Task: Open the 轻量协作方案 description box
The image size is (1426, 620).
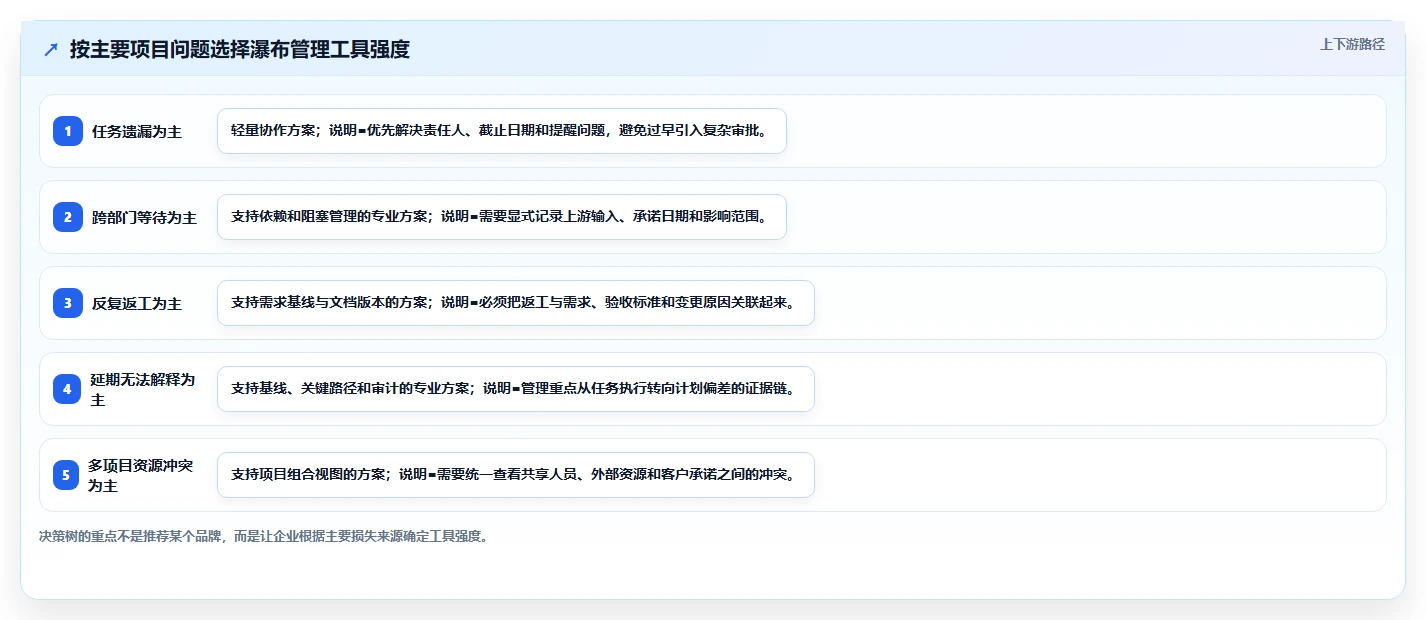Action: coord(502,131)
